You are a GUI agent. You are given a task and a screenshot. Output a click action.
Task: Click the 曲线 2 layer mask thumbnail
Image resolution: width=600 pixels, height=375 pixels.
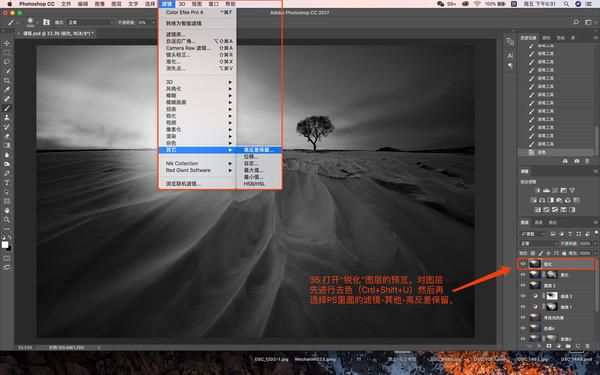[551, 296]
